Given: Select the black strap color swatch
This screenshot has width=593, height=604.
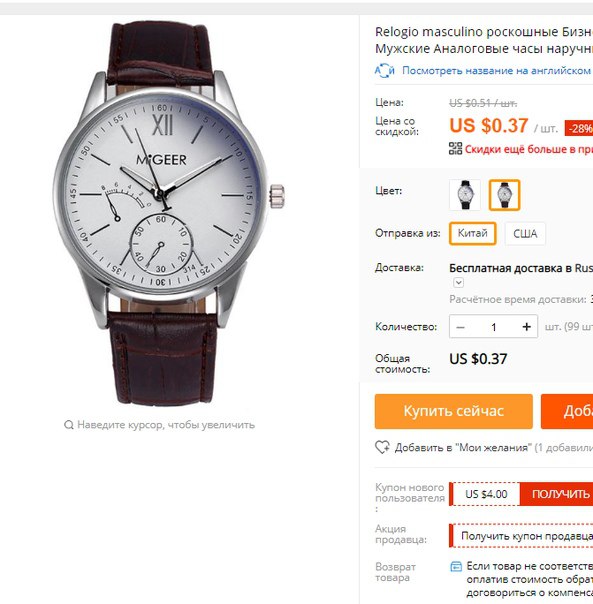Looking at the screenshot, I should point(465,195).
